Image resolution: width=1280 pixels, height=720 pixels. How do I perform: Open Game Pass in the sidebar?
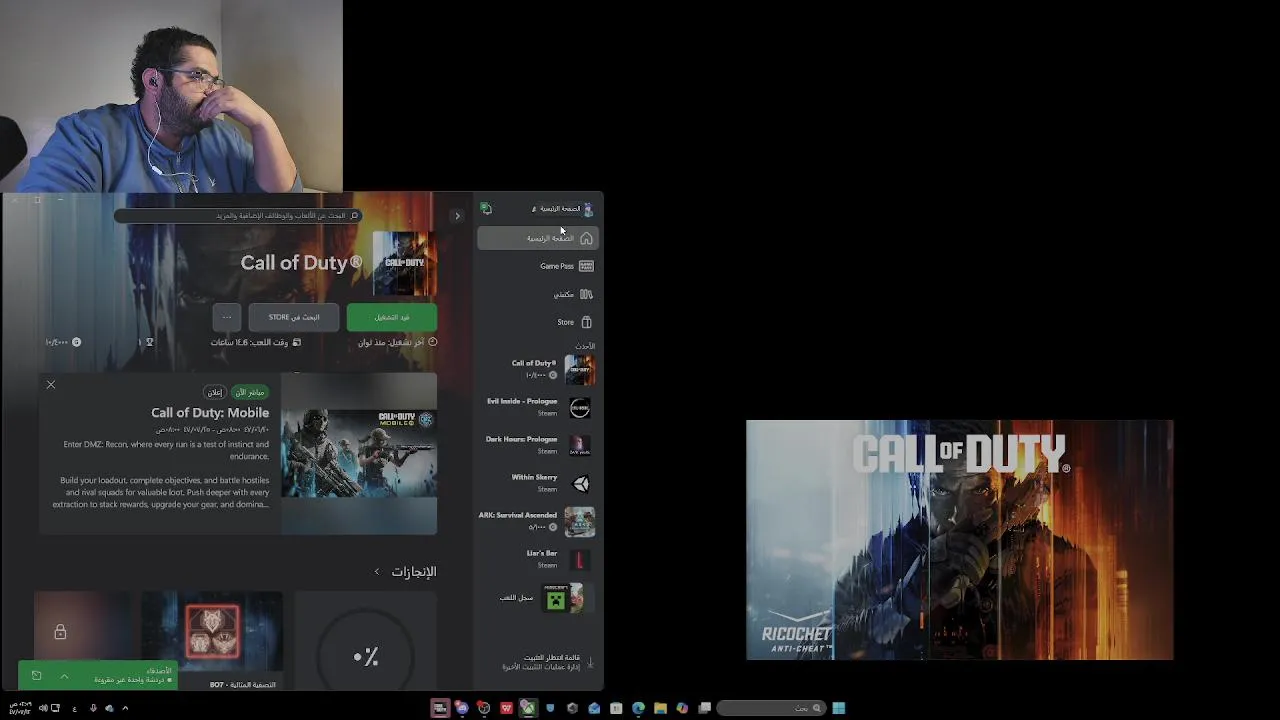point(538,266)
